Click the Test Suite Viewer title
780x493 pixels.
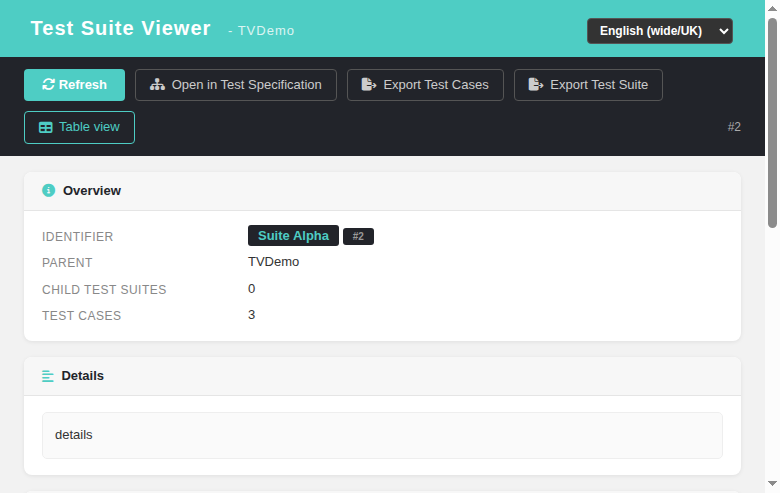tap(121, 28)
